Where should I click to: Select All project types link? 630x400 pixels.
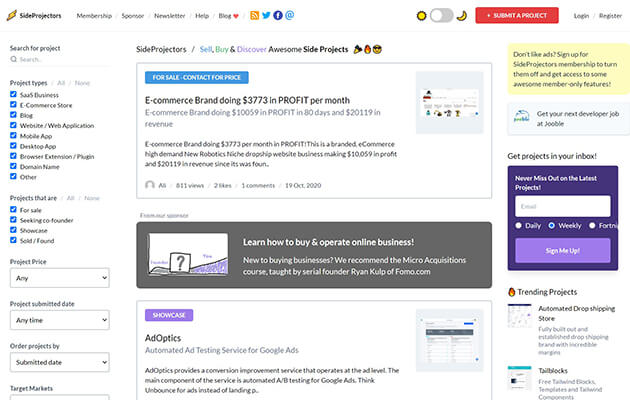pos(61,83)
